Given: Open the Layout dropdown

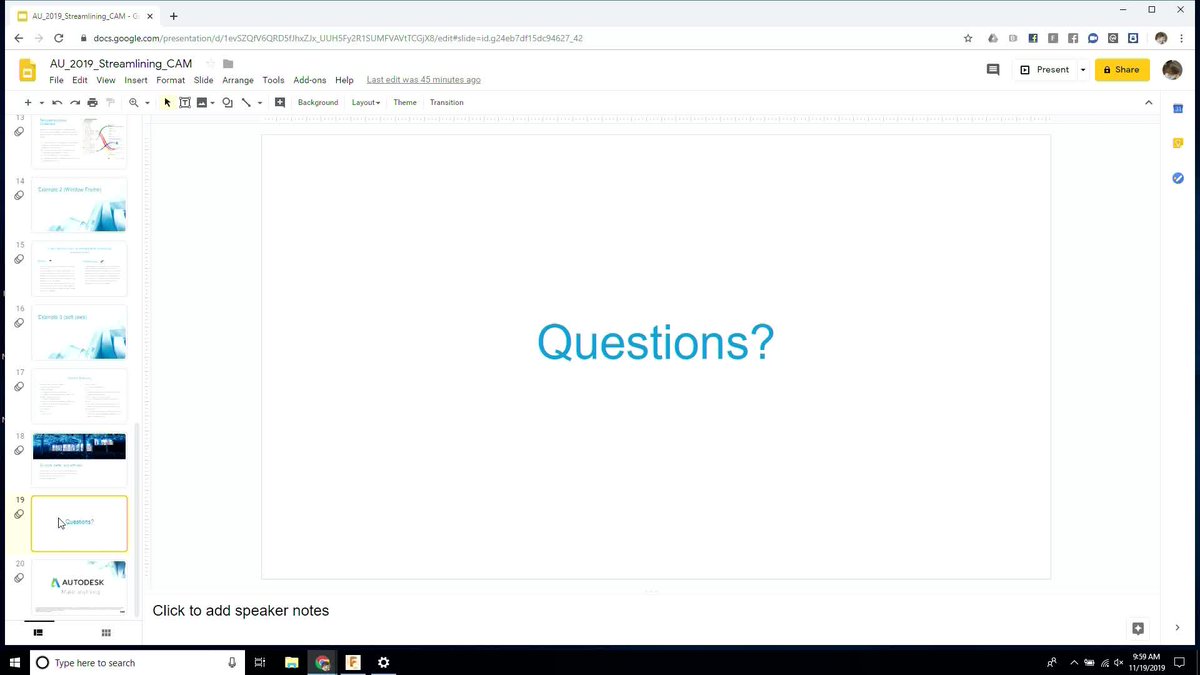Looking at the screenshot, I should click(364, 101).
